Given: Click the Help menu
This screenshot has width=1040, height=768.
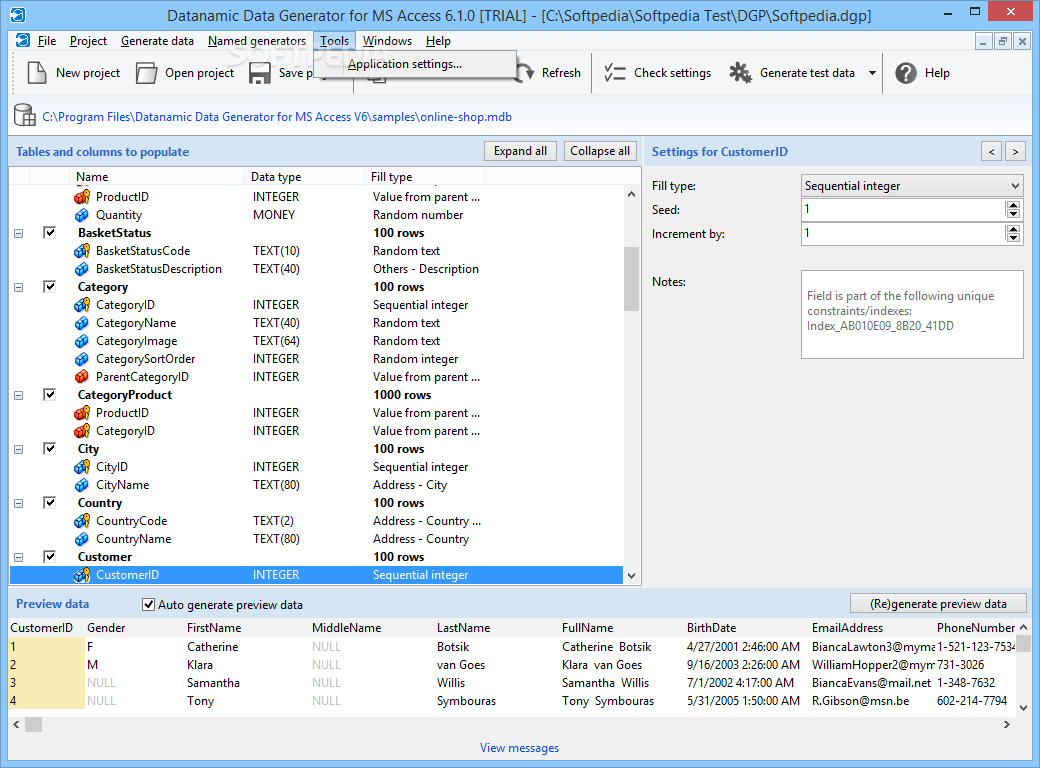Looking at the screenshot, I should [x=438, y=41].
